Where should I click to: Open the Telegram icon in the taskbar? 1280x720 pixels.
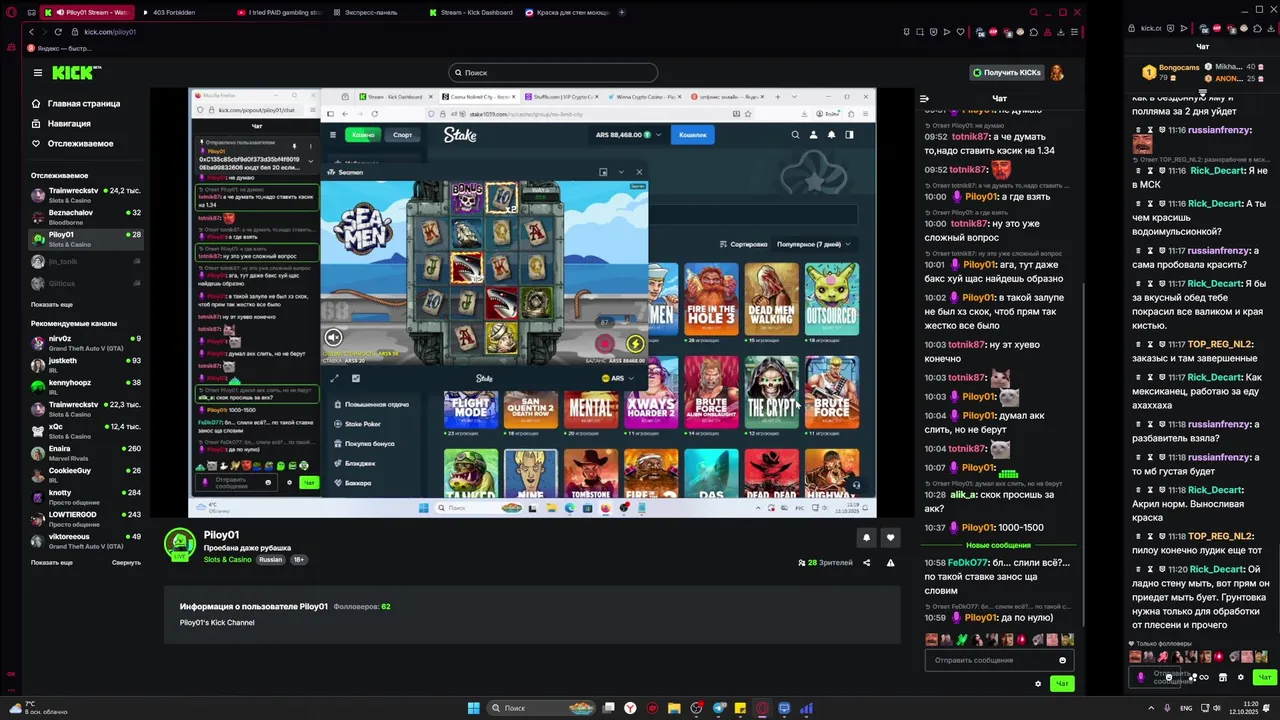tap(718, 708)
